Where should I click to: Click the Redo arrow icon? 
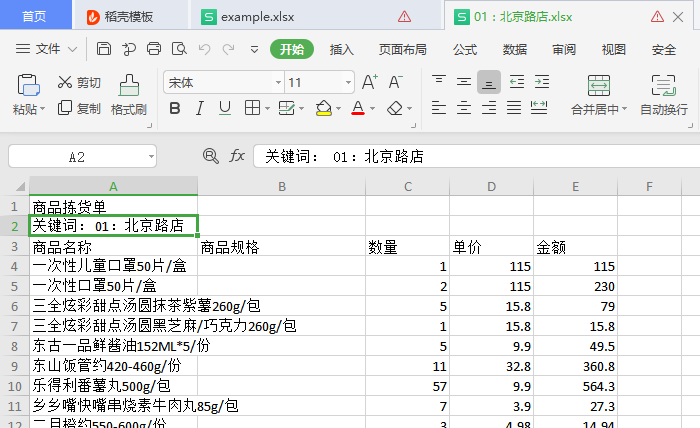pos(229,49)
